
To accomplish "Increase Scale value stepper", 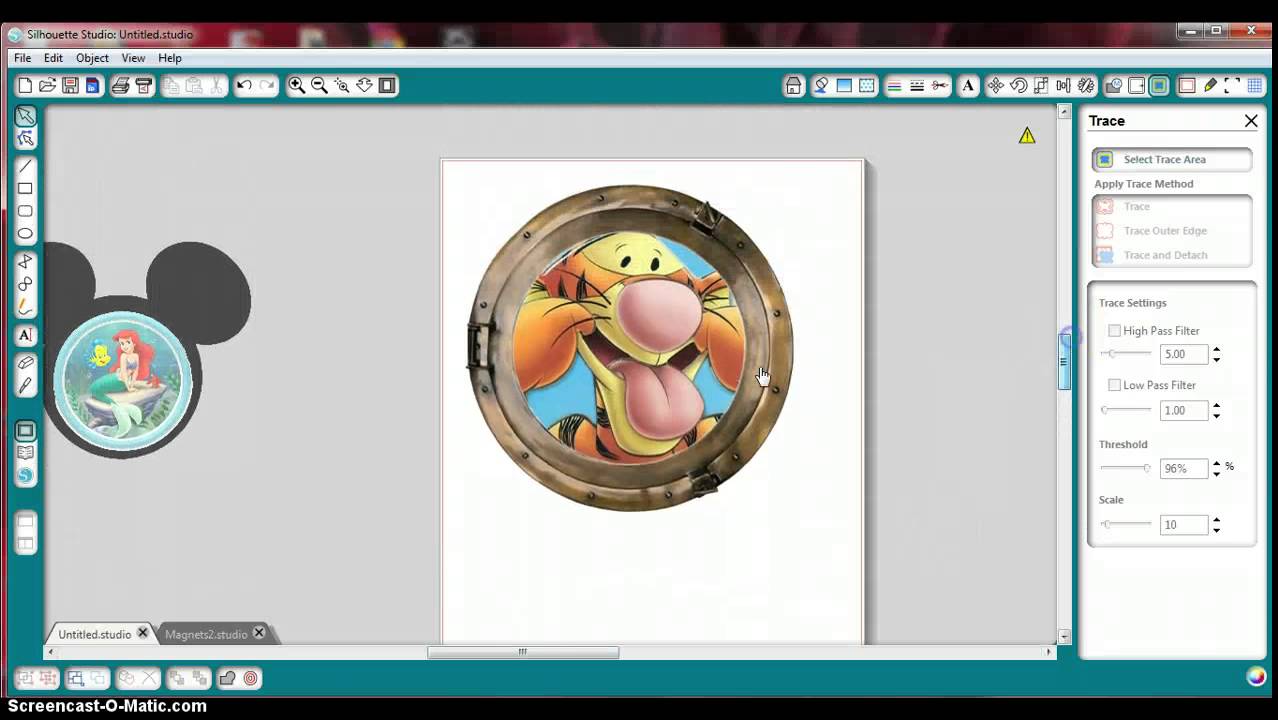I will 1216,519.
